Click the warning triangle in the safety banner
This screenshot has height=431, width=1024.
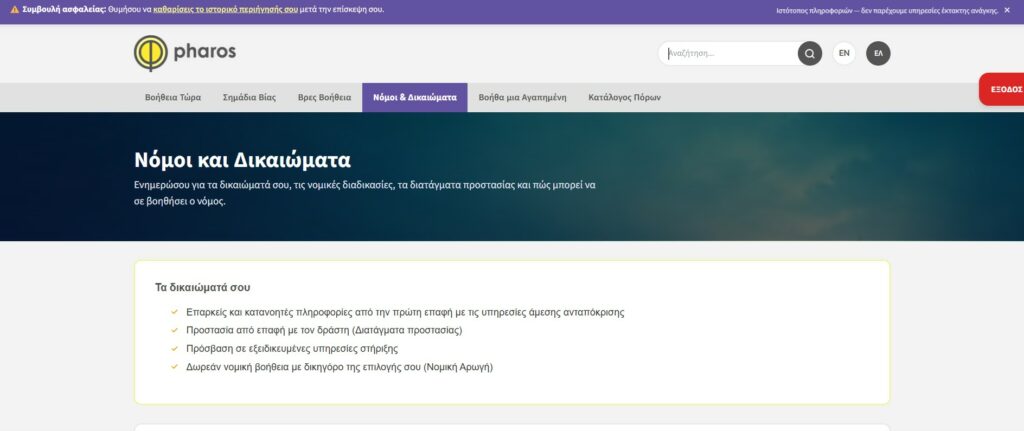(x=14, y=9)
